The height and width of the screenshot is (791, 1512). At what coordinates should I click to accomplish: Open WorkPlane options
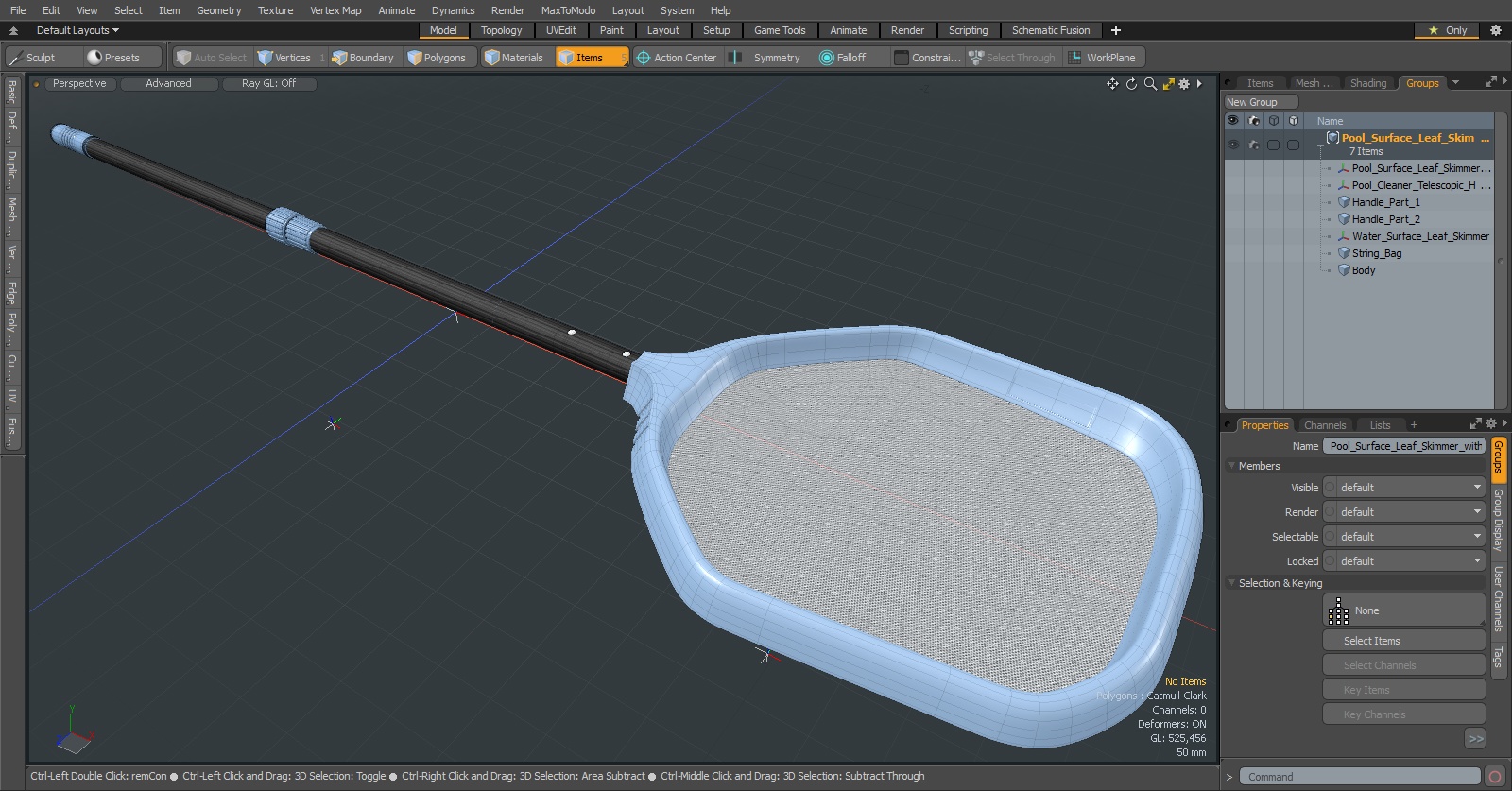1103,58
